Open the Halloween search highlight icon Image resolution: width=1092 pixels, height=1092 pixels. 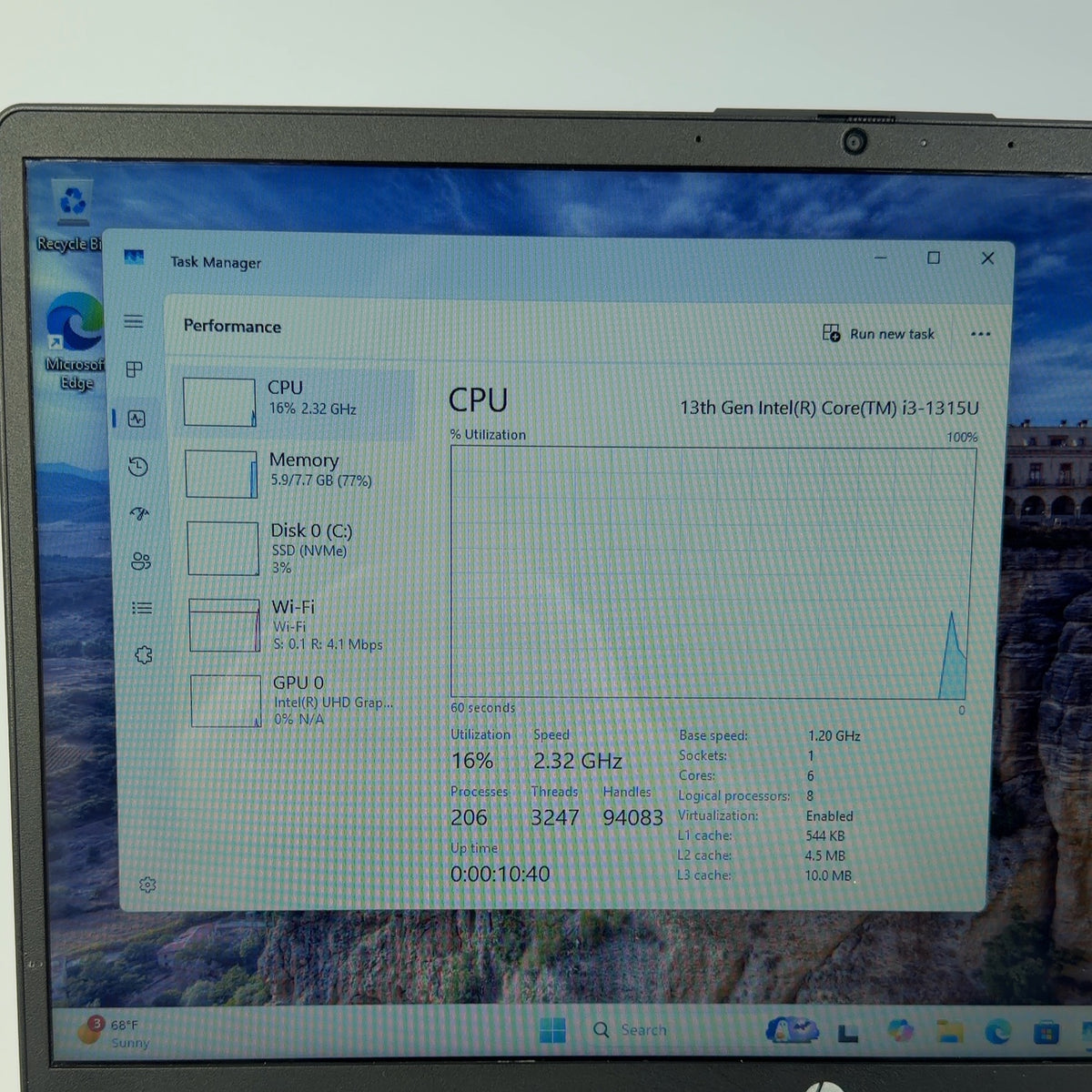(792, 1029)
